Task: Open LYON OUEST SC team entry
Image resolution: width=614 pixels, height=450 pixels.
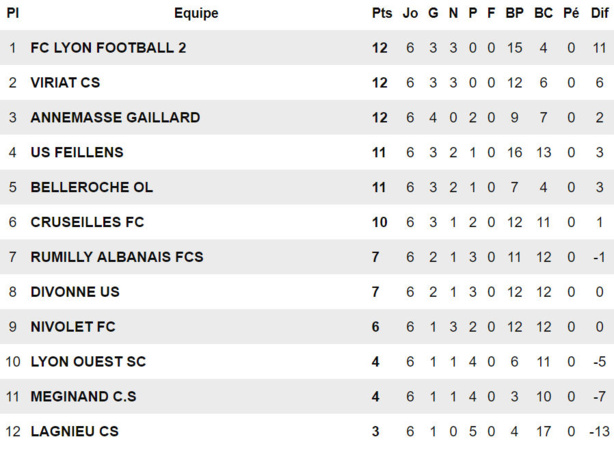Action: pyautogui.click(x=88, y=361)
